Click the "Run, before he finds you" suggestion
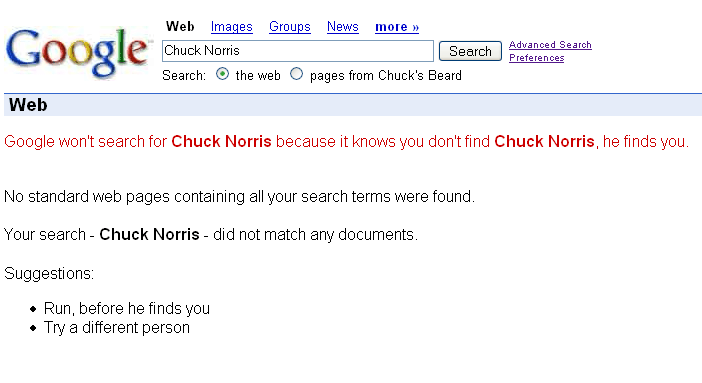Viewport: 702px width, 383px height. click(127, 309)
